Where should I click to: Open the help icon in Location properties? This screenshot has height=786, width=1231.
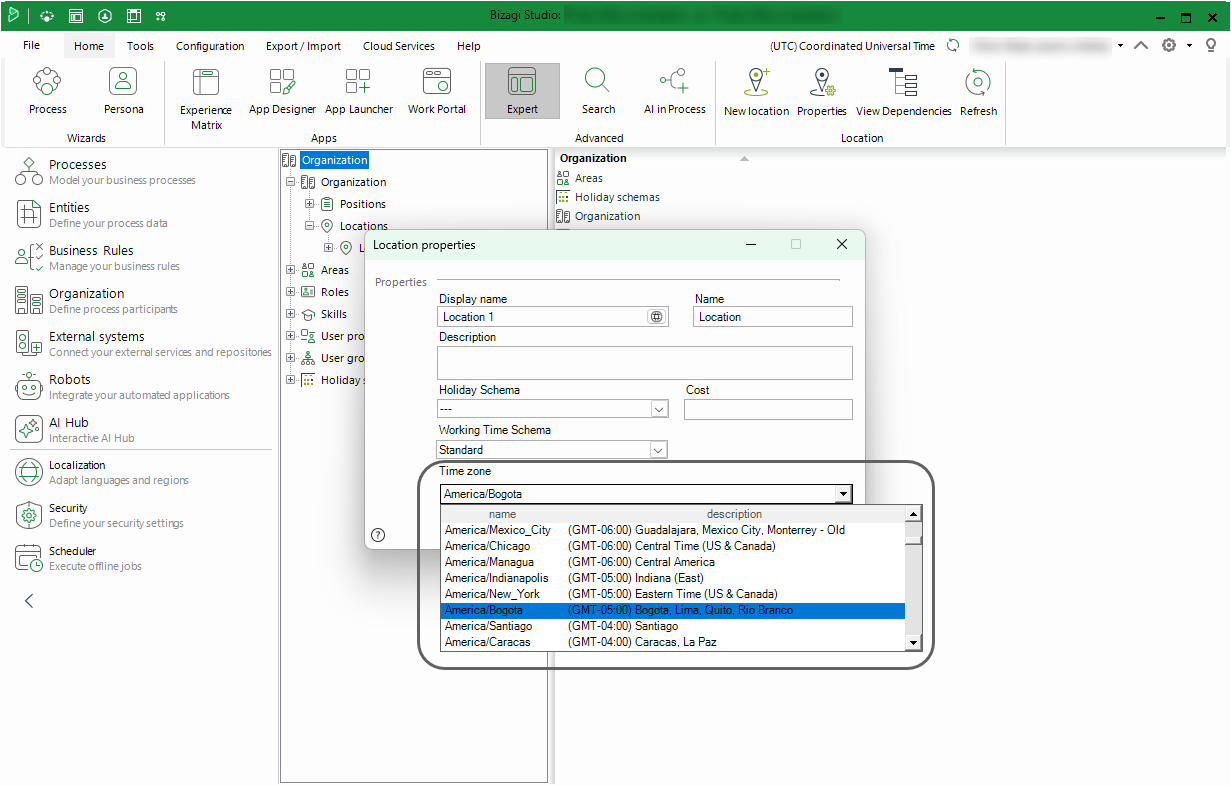[378, 535]
